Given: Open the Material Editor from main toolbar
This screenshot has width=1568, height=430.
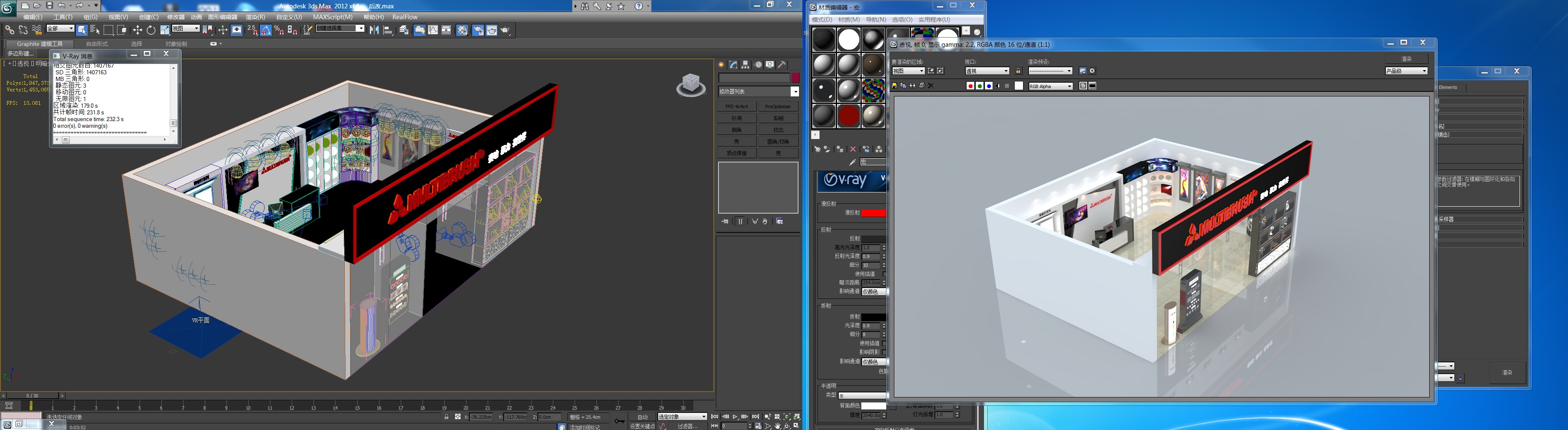Looking at the screenshot, I should pyautogui.click(x=462, y=29).
